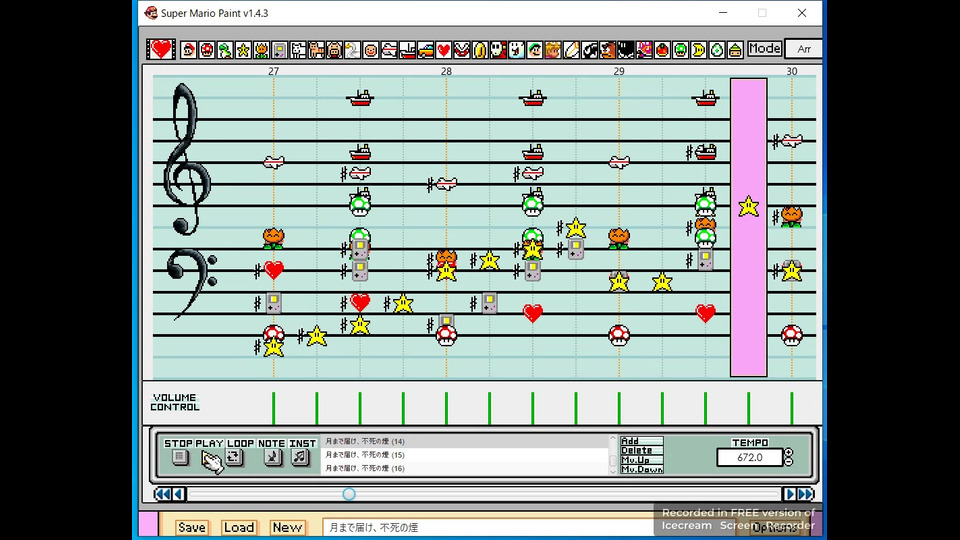
Task: Choose the small Heart instrument in toolbar
Action: point(444,50)
